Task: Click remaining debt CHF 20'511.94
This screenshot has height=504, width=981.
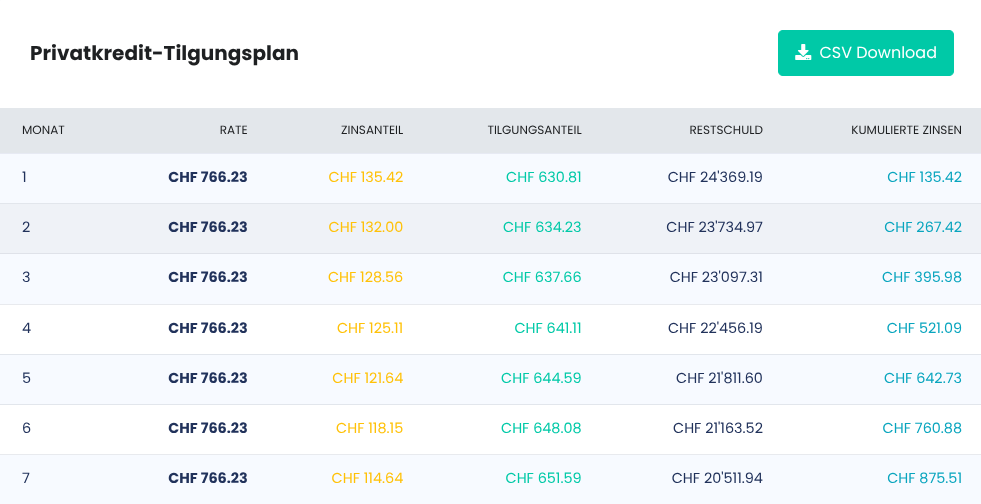Action: (x=718, y=478)
